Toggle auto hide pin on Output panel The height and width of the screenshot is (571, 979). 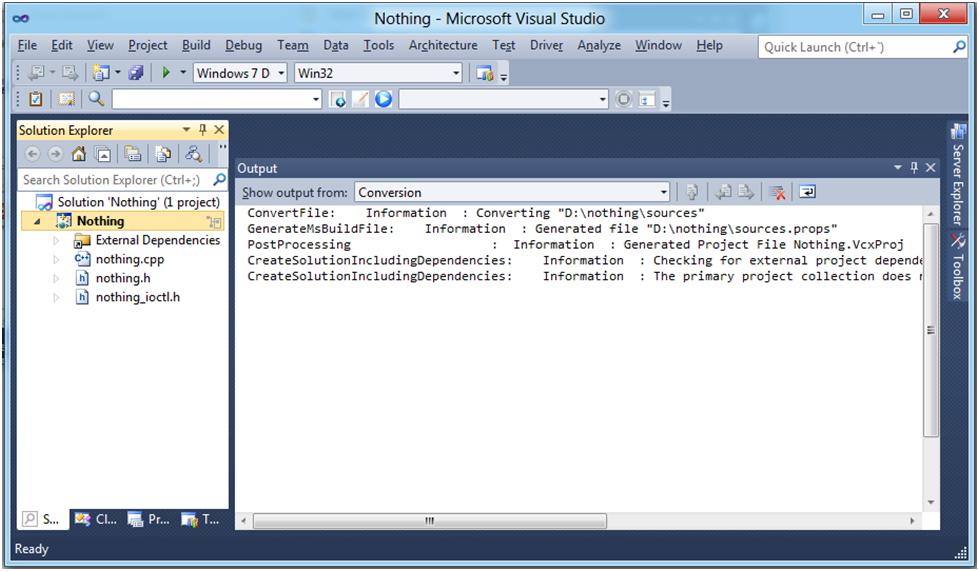[x=914, y=168]
